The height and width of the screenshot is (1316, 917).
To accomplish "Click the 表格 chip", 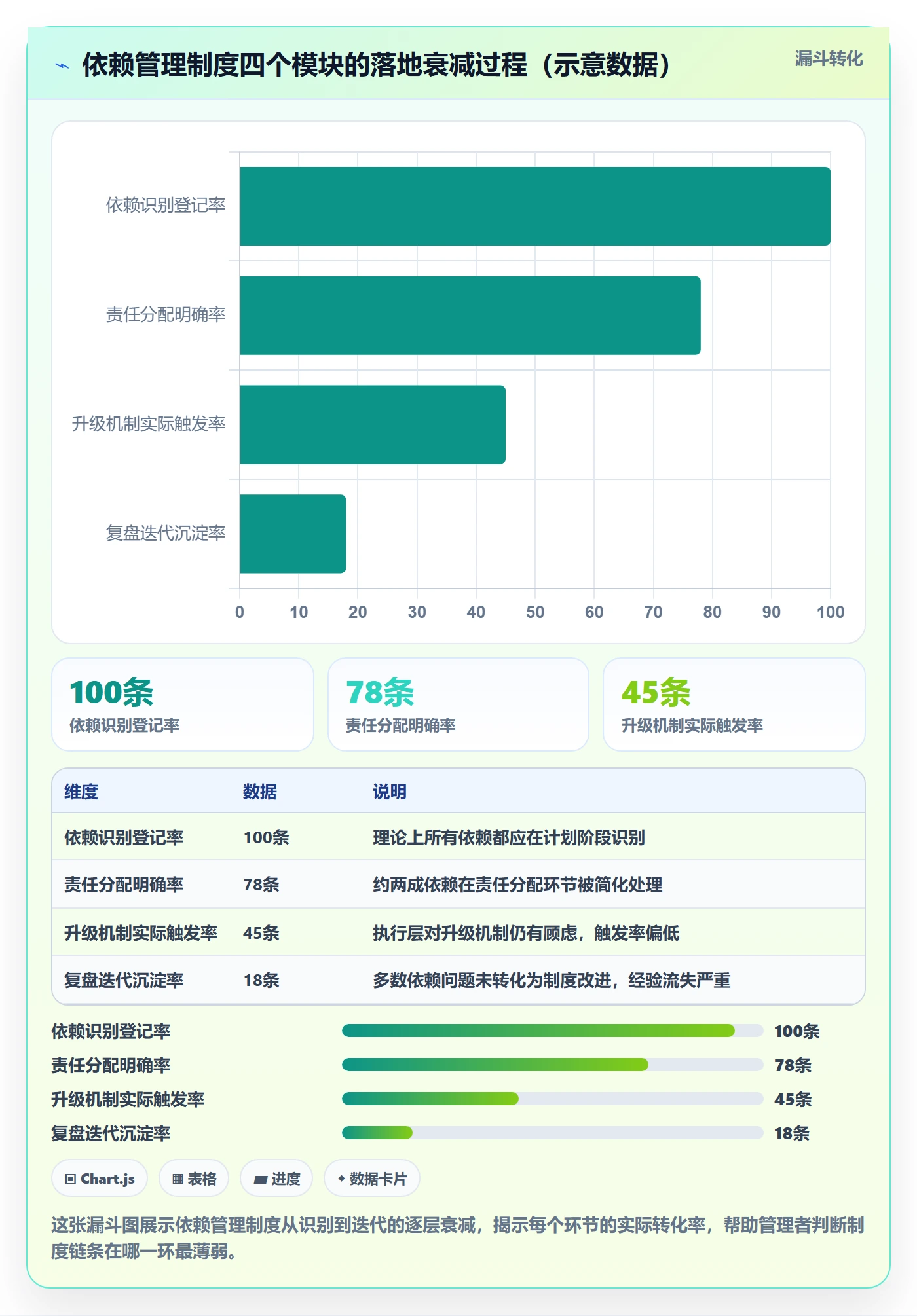I will pos(194,1179).
